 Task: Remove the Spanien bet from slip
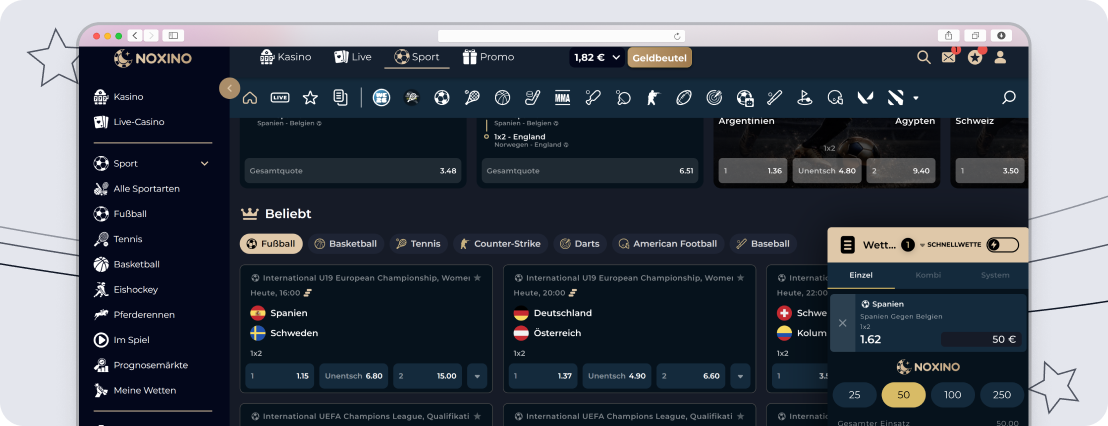[842, 323]
